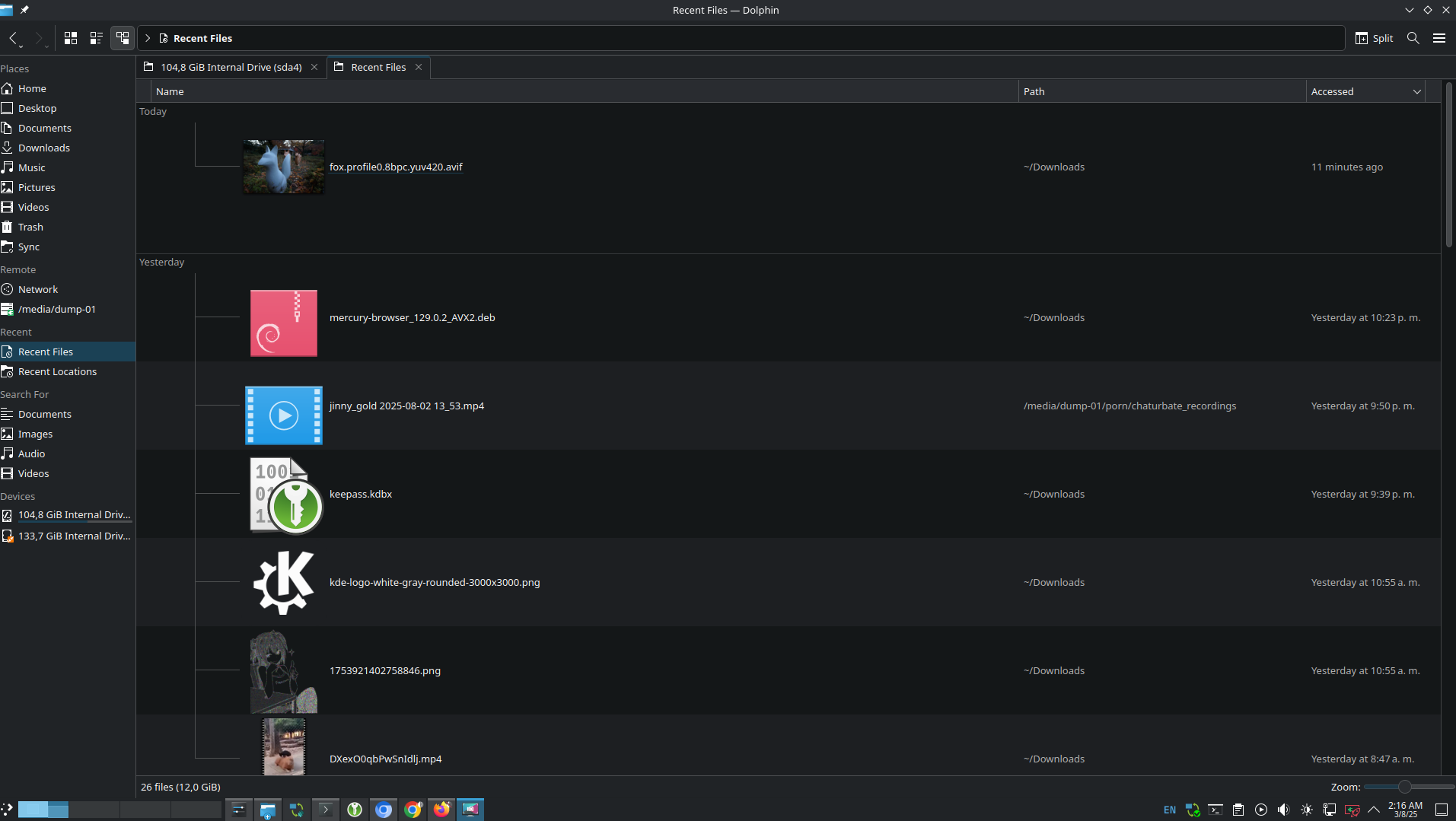Open System Settings from taskbar
The width and height of the screenshot is (1456, 821).
[238, 810]
